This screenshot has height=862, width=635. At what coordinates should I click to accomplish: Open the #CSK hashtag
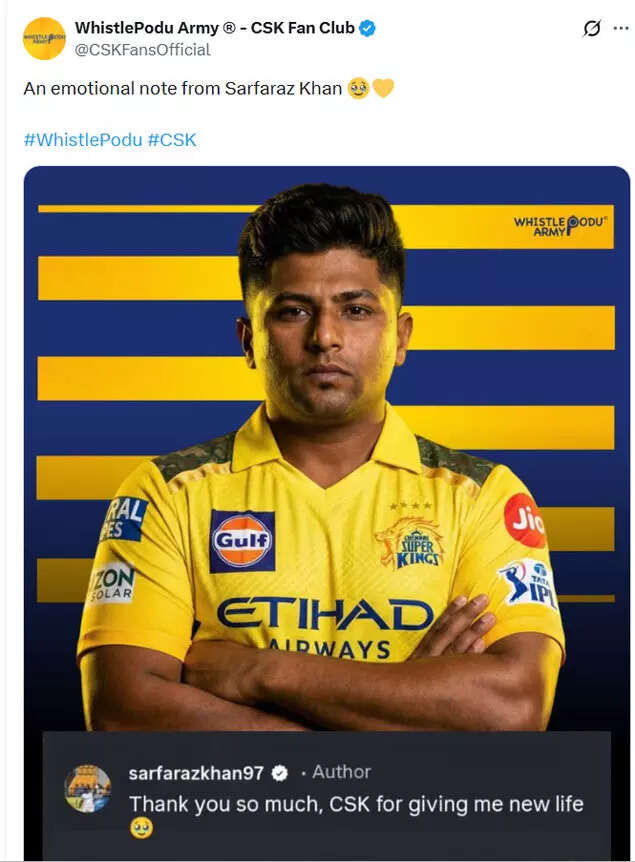tap(172, 140)
